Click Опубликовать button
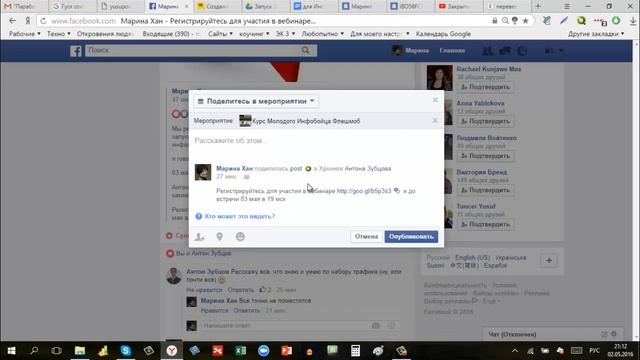The image size is (640, 360). click(x=411, y=237)
